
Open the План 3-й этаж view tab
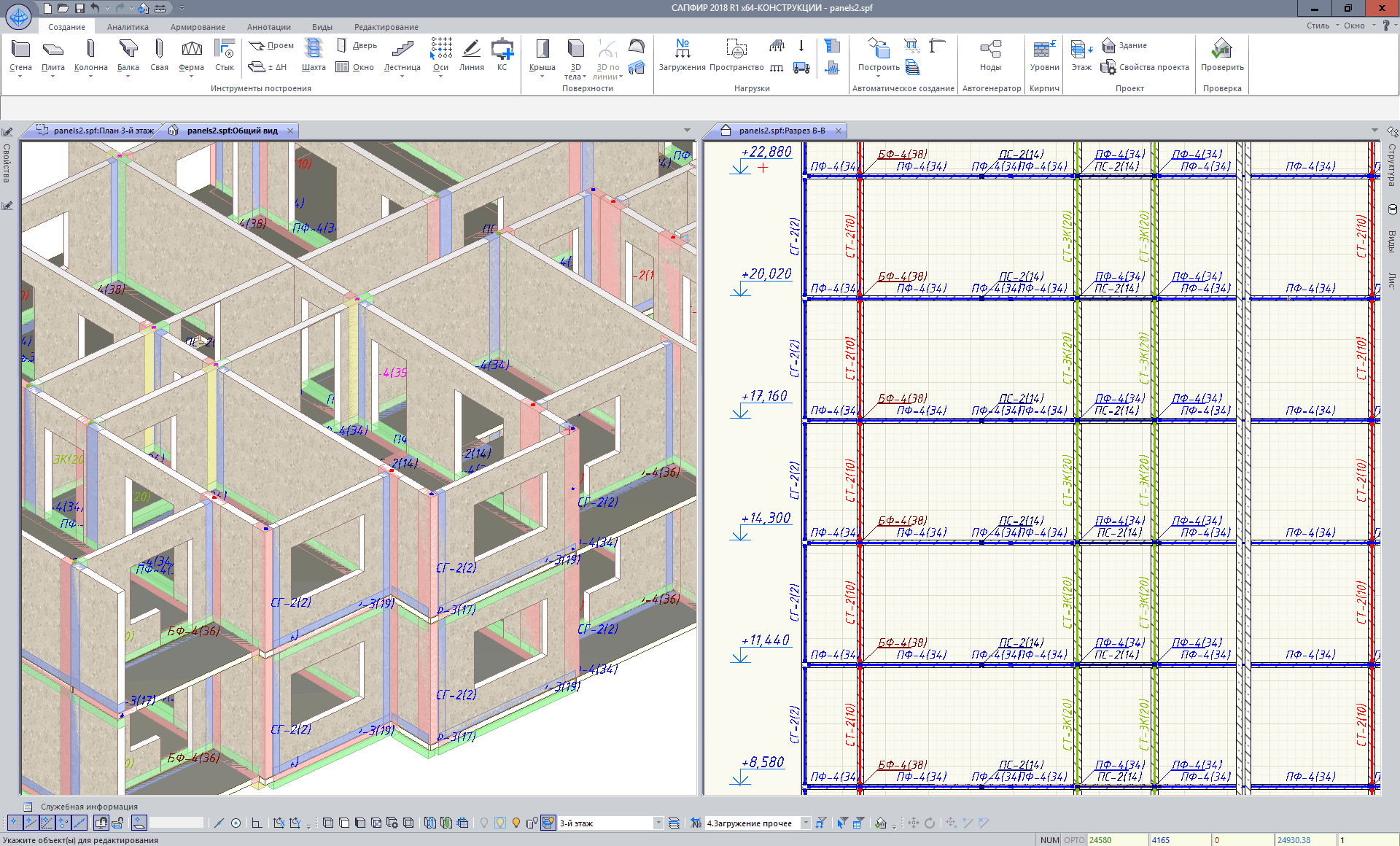[x=102, y=131]
